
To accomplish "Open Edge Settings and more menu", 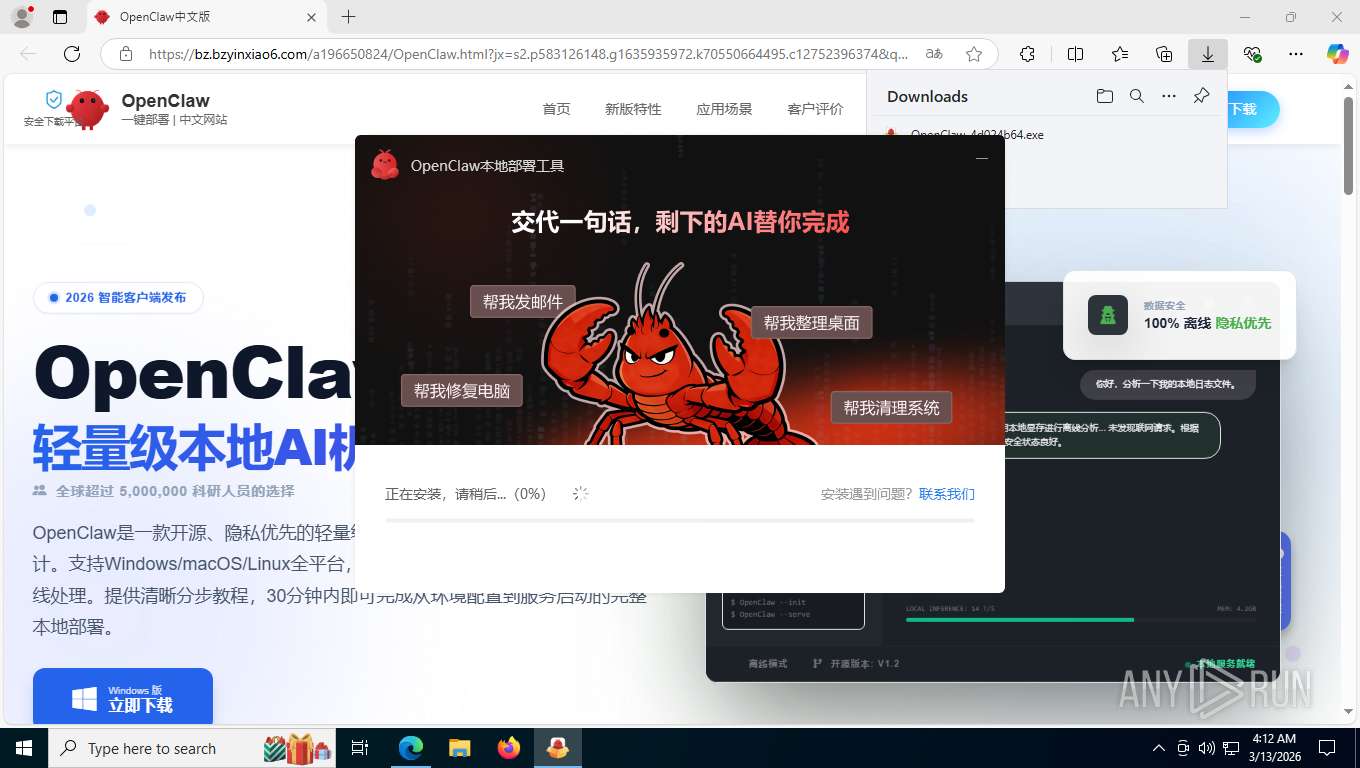I will [1296, 54].
